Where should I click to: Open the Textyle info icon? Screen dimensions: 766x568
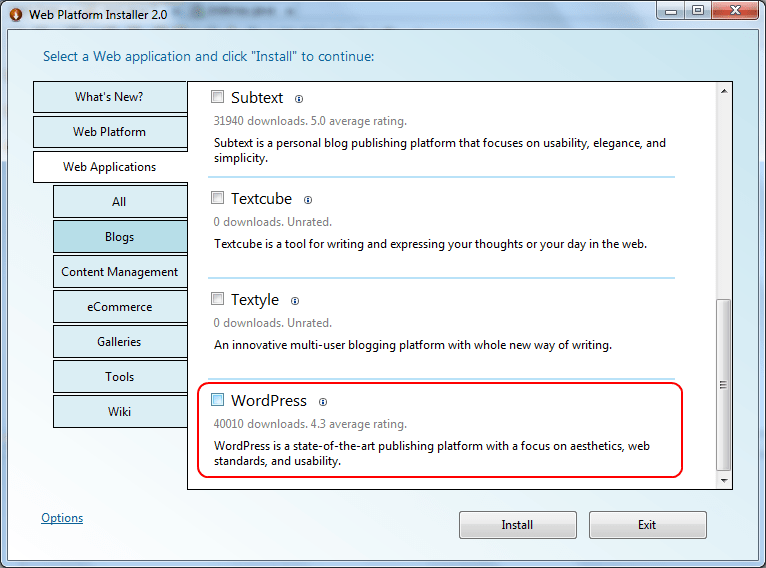pos(295,301)
